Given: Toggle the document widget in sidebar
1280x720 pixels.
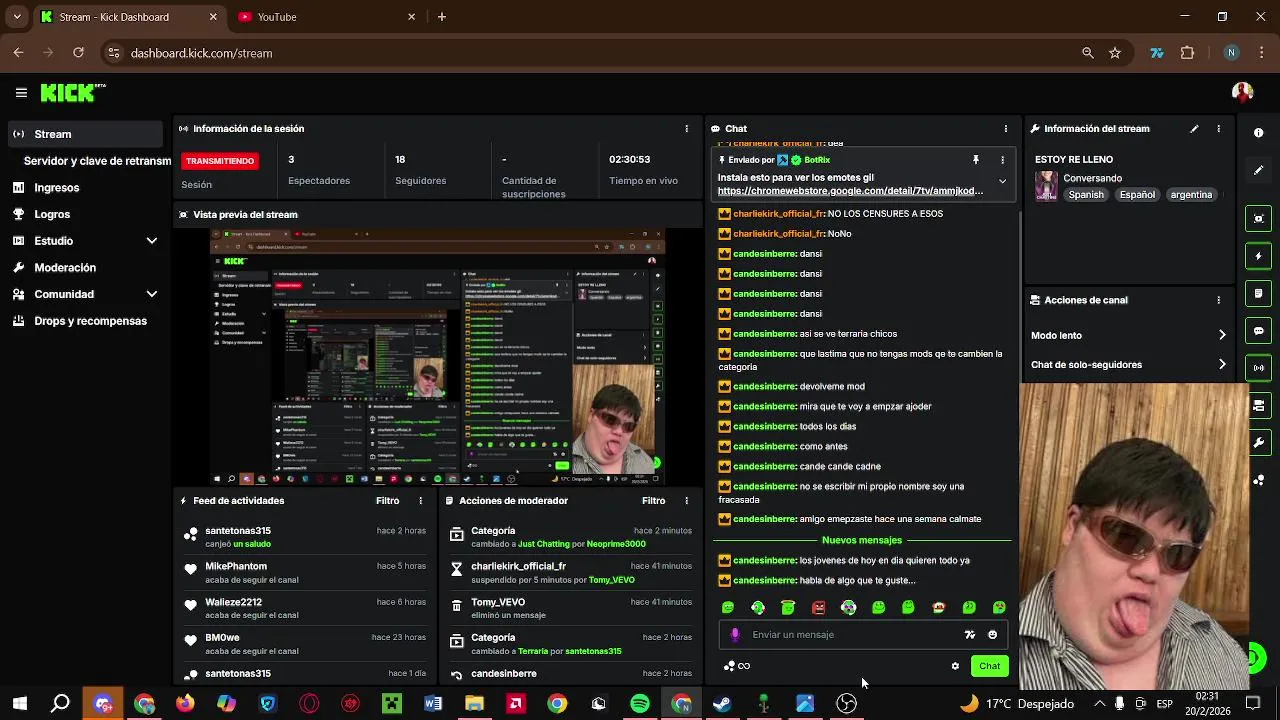Looking at the screenshot, I should click(x=1258, y=293).
